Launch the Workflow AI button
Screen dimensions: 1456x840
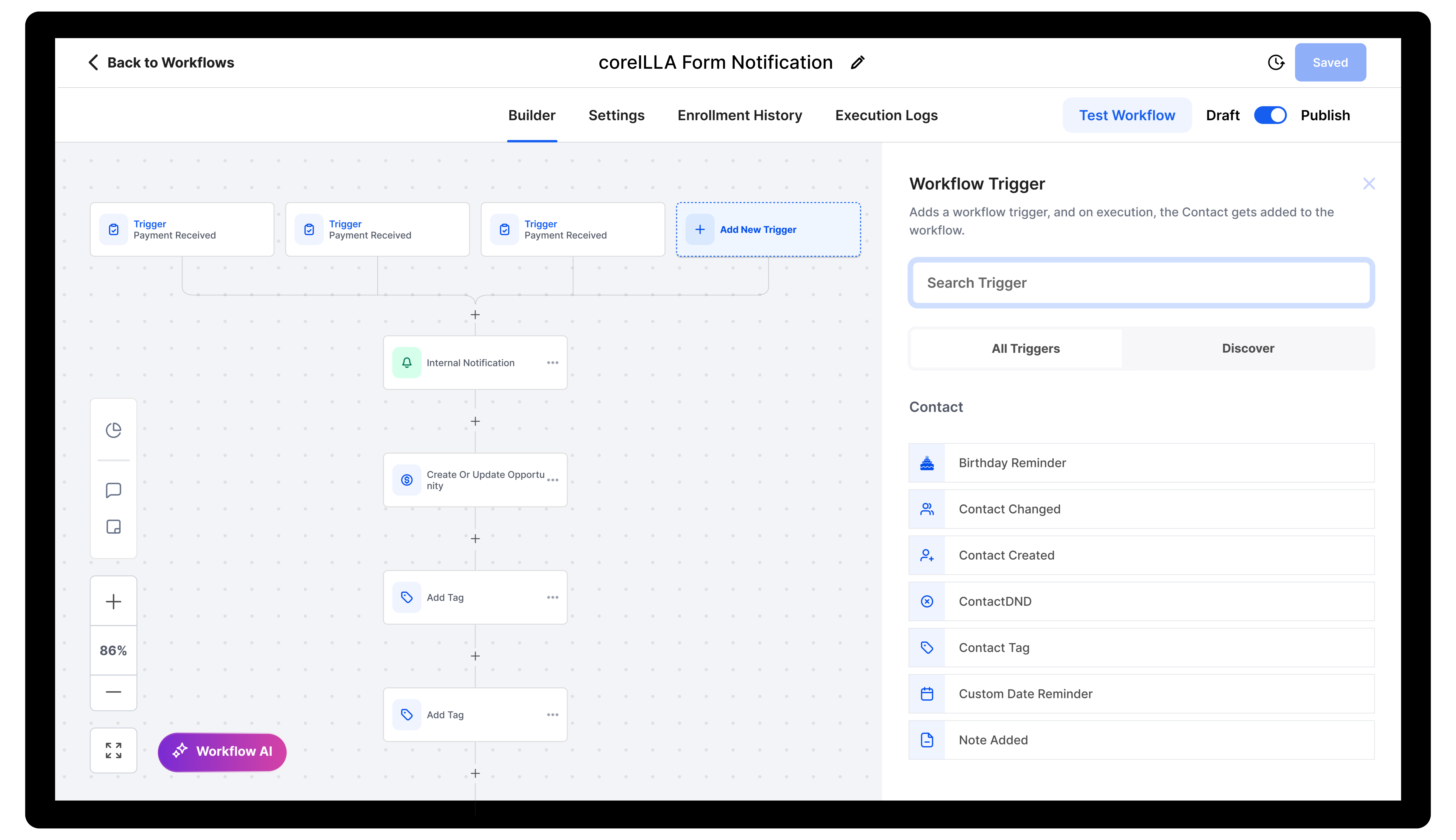pyautogui.click(x=222, y=752)
